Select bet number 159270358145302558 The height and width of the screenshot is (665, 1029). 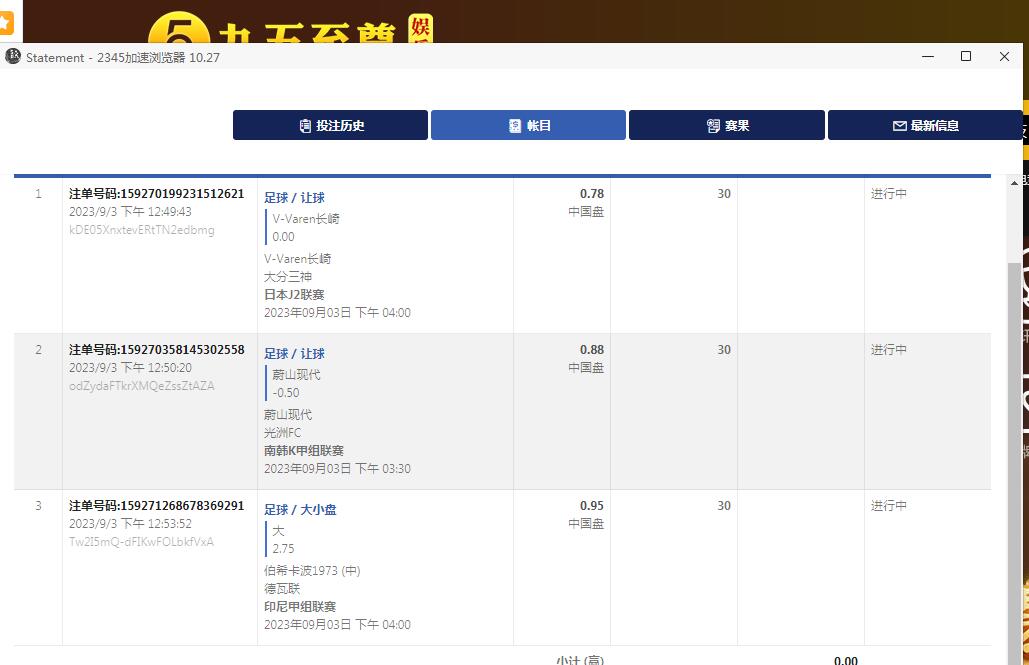pyautogui.click(x=156, y=350)
